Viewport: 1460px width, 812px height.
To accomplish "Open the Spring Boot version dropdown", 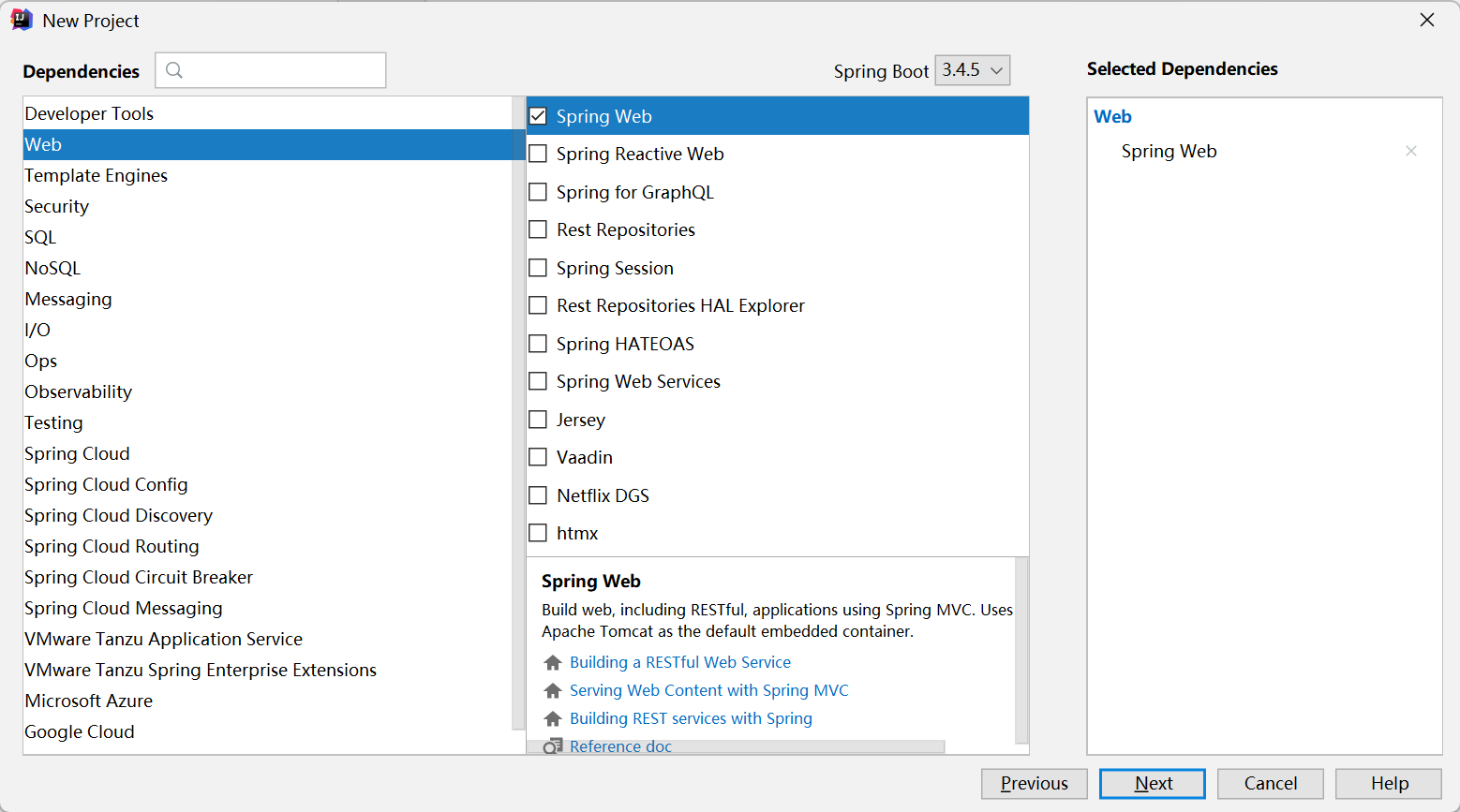I will click(972, 70).
